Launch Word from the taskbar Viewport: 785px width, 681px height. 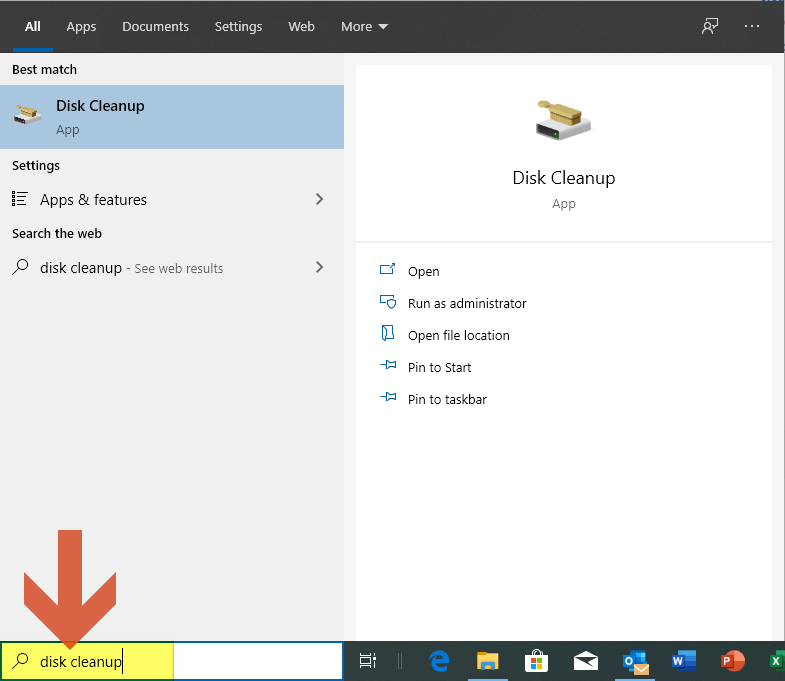pyautogui.click(x=684, y=661)
